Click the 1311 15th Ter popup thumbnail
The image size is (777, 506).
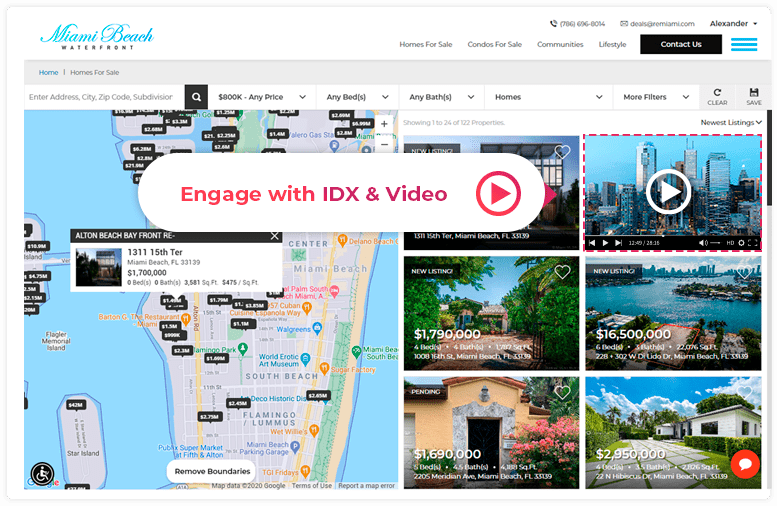[99, 267]
